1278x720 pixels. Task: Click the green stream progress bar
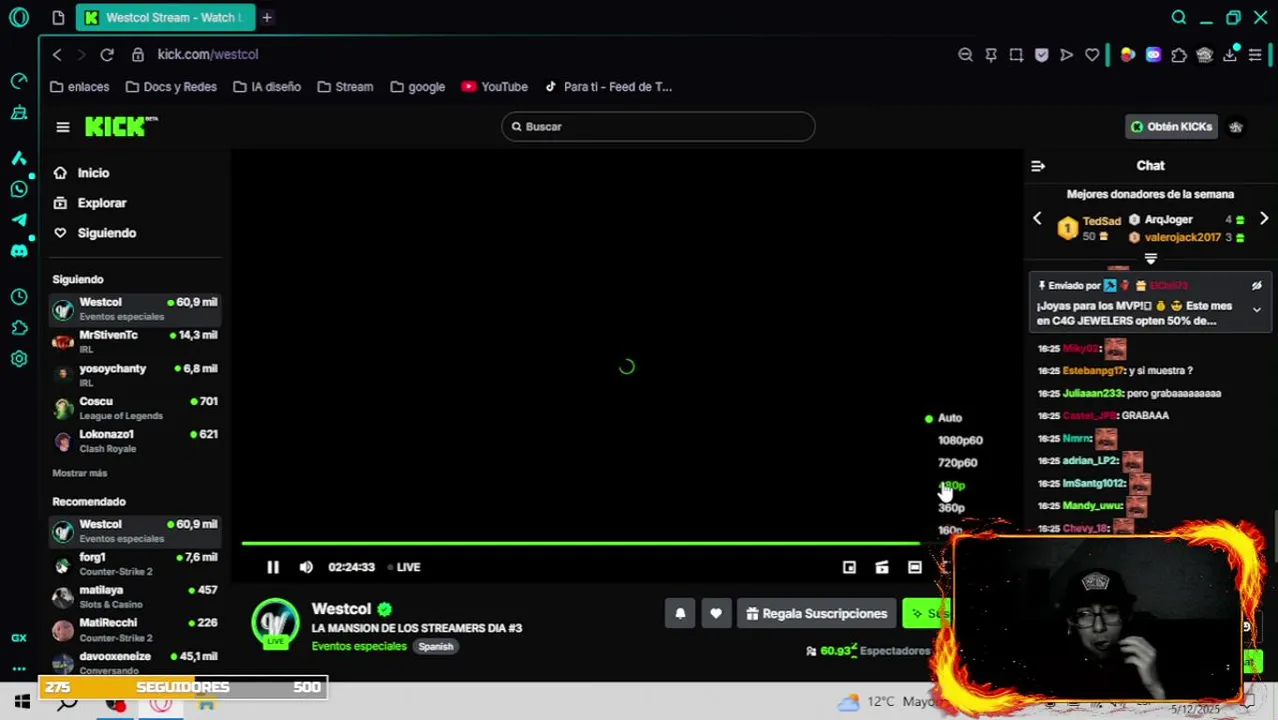coord(580,544)
